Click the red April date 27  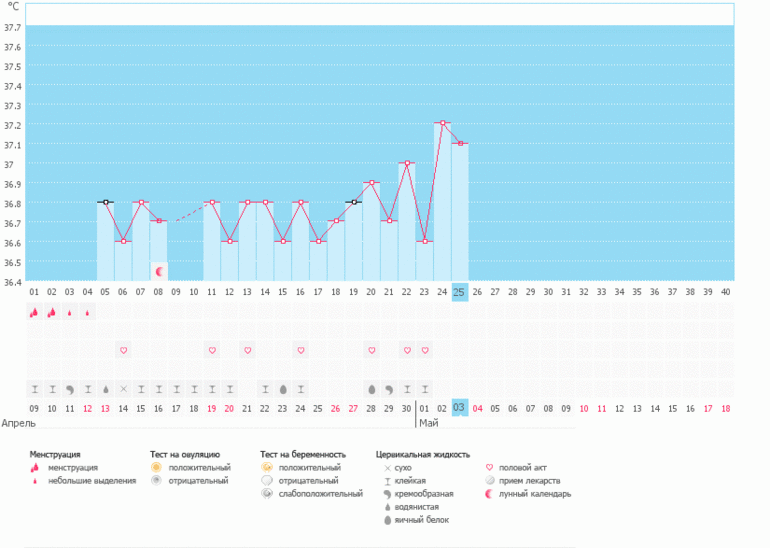(x=353, y=409)
